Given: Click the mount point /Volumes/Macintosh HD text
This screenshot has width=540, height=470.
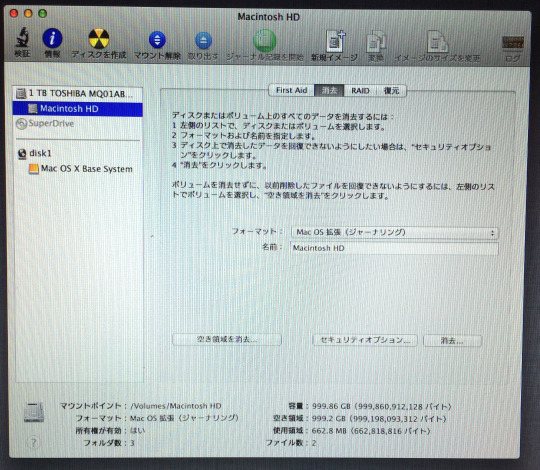Looking at the screenshot, I should [x=176, y=406].
